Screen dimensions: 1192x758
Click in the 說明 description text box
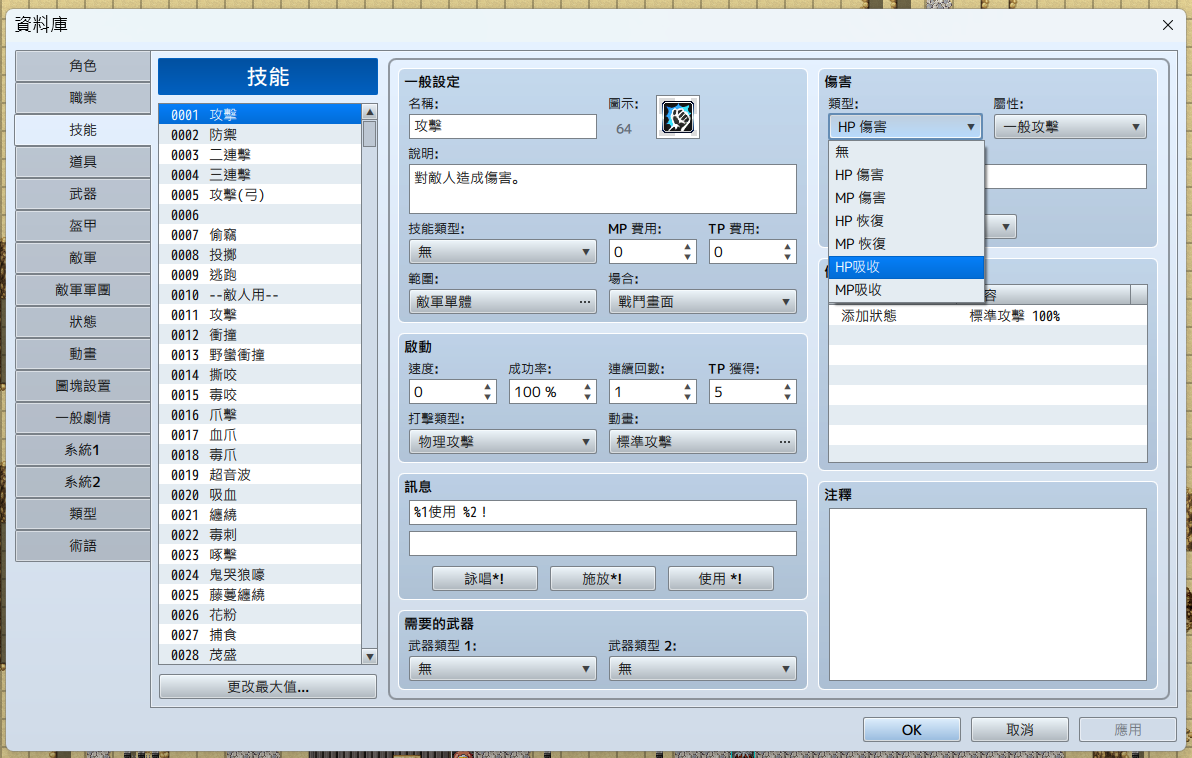pyautogui.click(x=602, y=189)
